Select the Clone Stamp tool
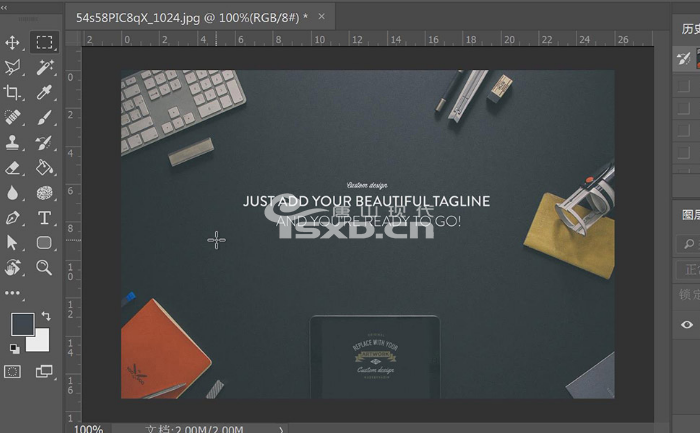 tap(12, 143)
